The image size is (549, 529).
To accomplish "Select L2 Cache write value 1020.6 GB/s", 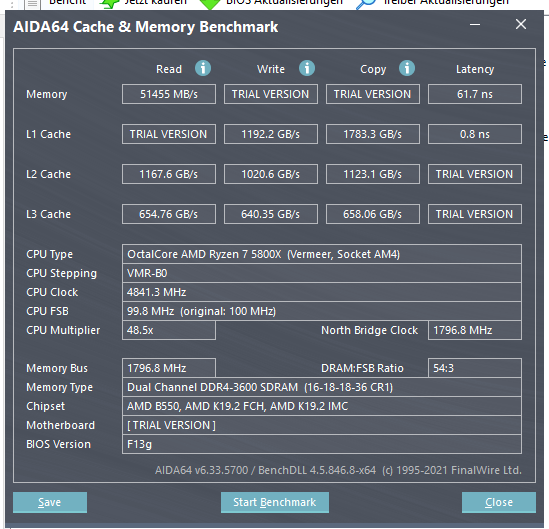I will 271,174.
